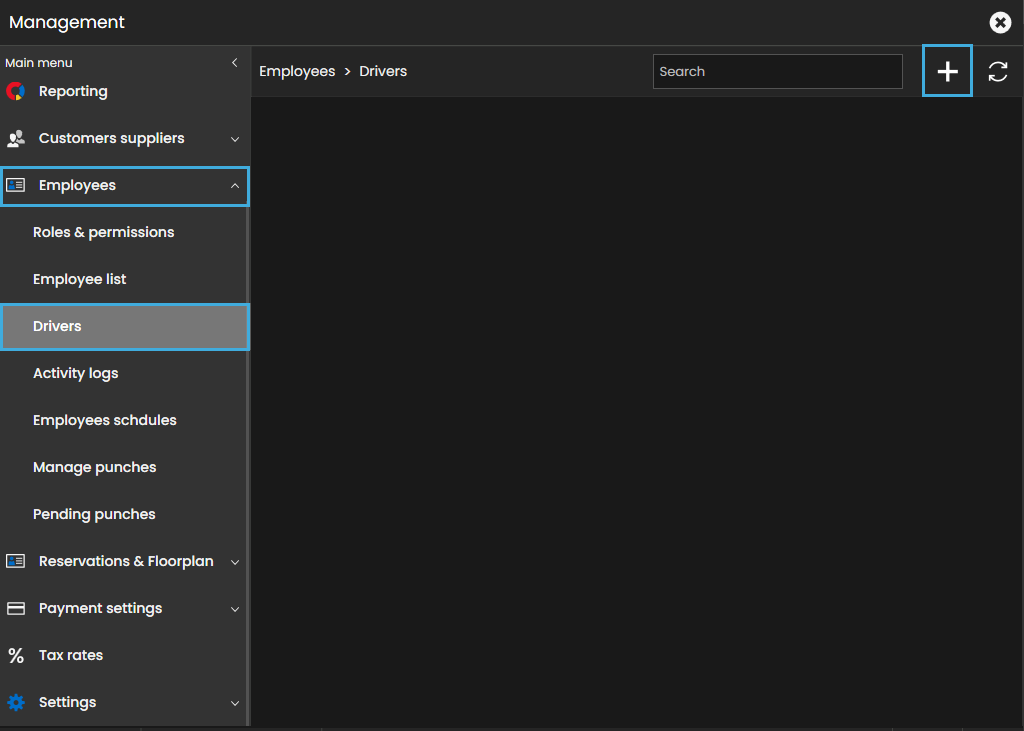Click the Settings gear icon
Viewport: 1024px width, 731px height.
point(16,702)
